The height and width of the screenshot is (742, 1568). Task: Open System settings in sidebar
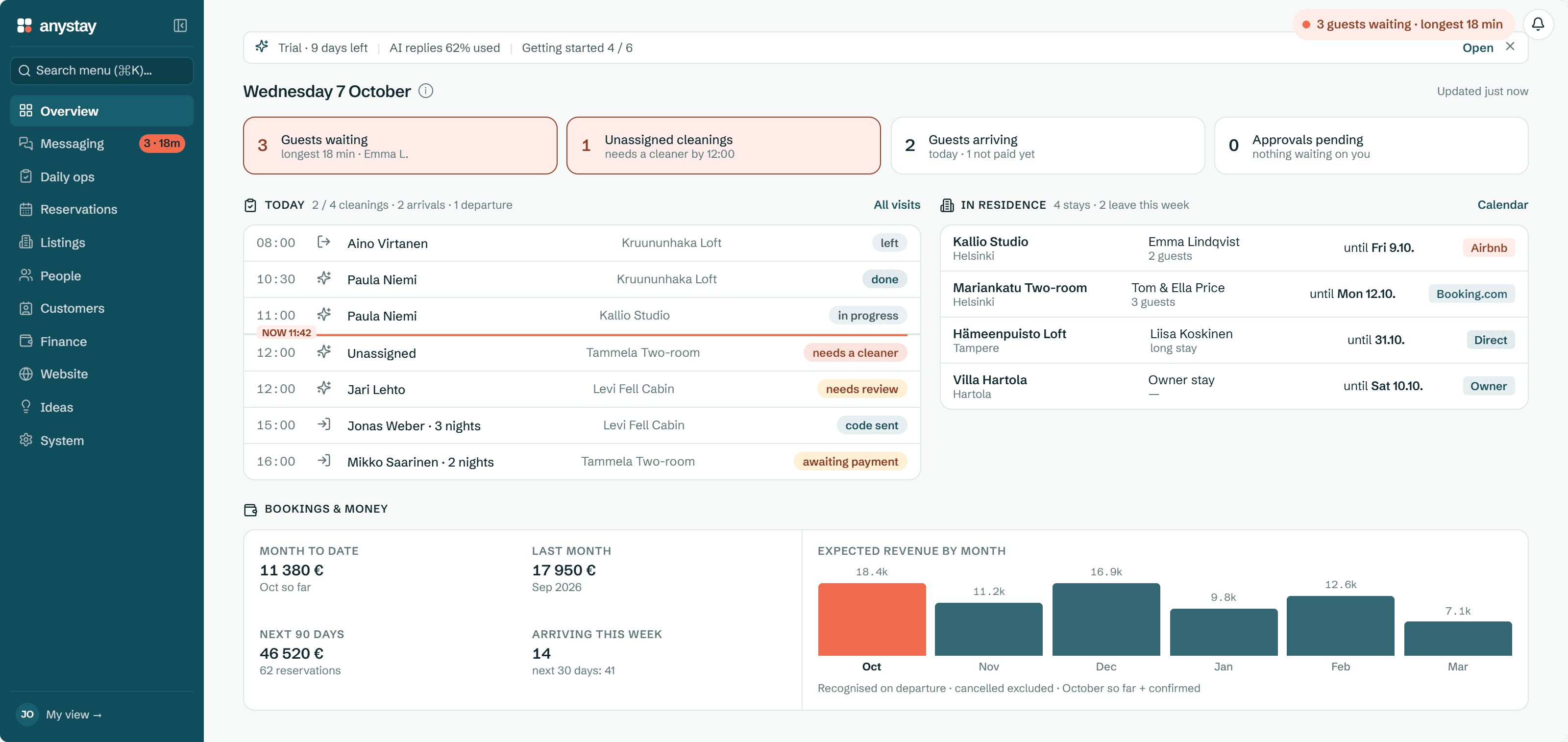101,440
